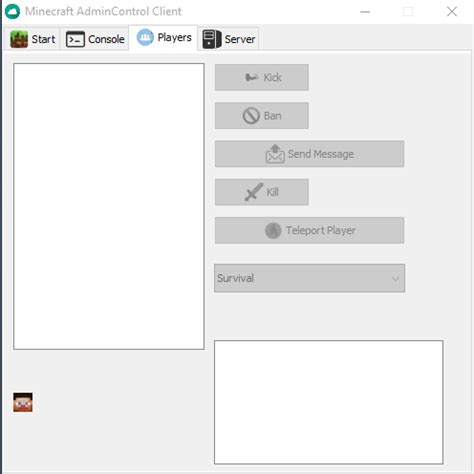Click the round icon on the Teleport Player button
The width and height of the screenshot is (474, 474).
click(x=273, y=230)
